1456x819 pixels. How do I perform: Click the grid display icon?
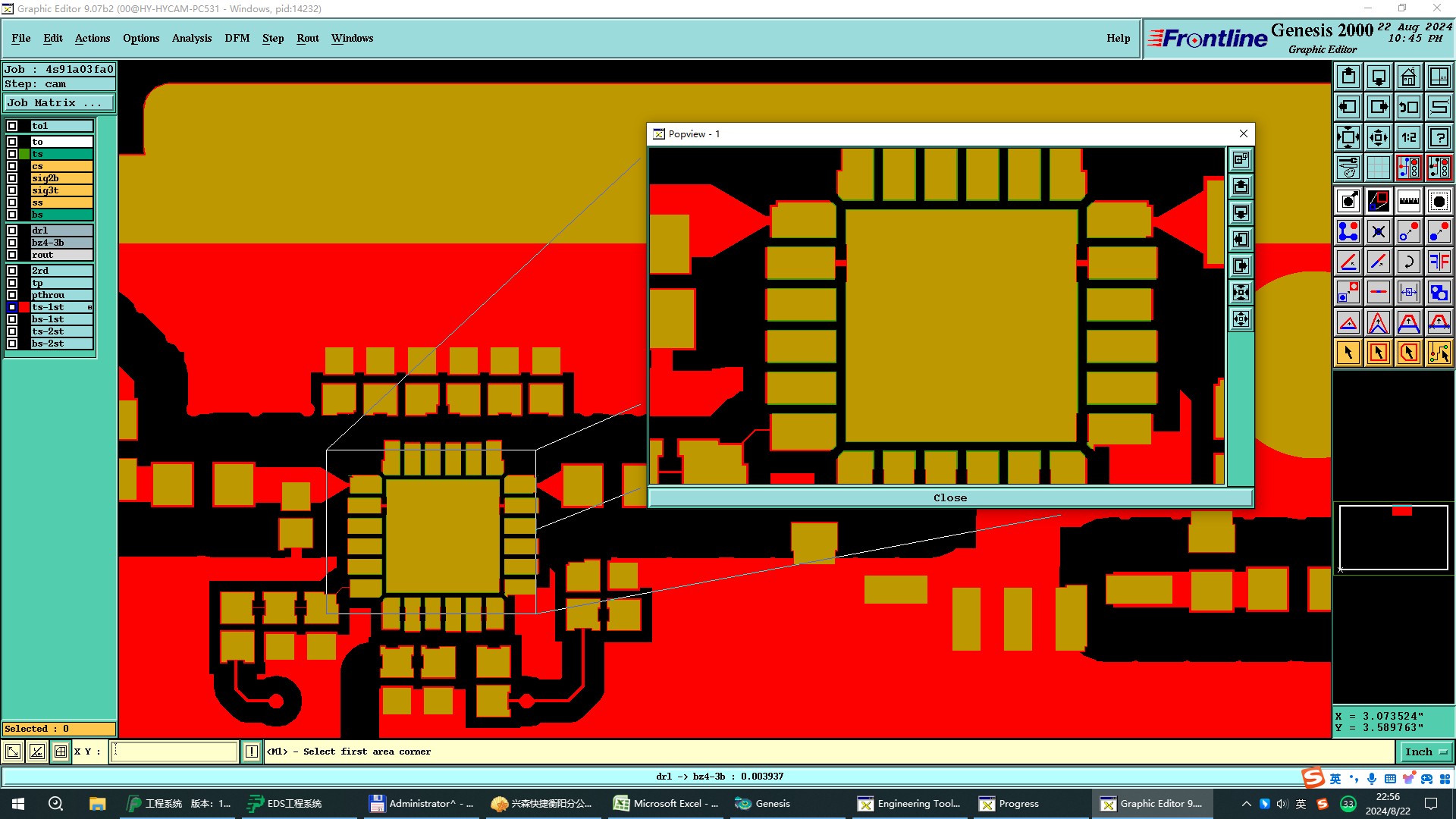(1378, 168)
